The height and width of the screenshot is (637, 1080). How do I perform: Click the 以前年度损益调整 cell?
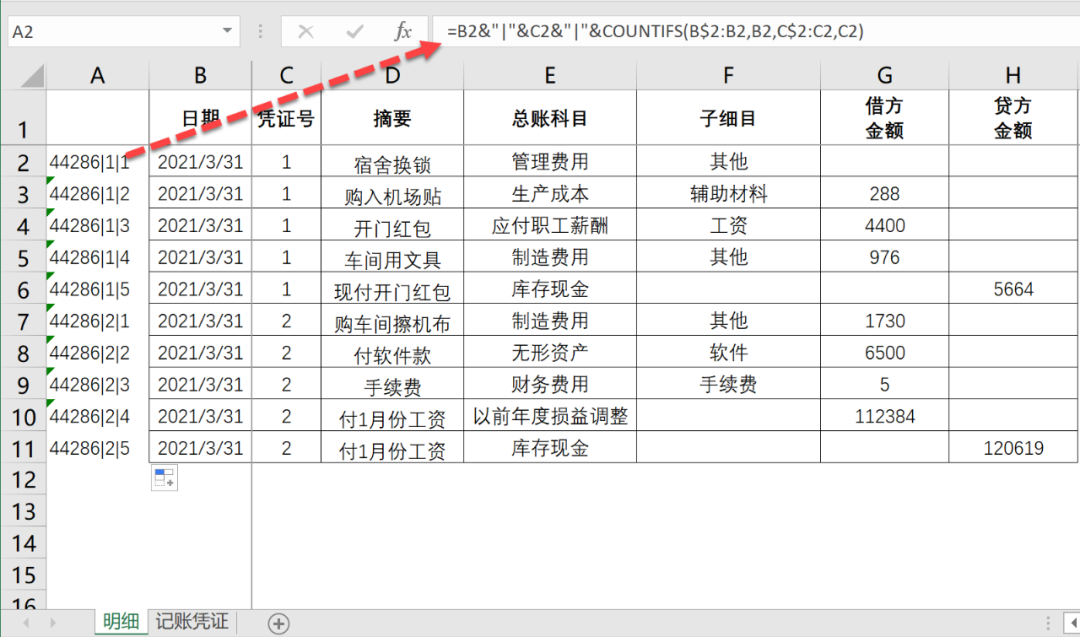pyautogui.click(x=550, y=416)
